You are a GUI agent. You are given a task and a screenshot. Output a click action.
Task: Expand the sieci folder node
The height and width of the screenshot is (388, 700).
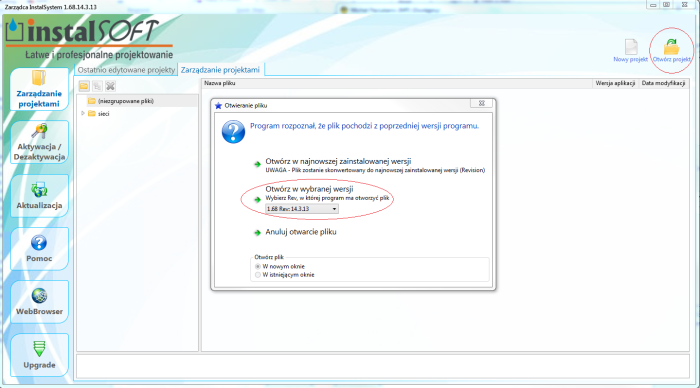[83, 113]
